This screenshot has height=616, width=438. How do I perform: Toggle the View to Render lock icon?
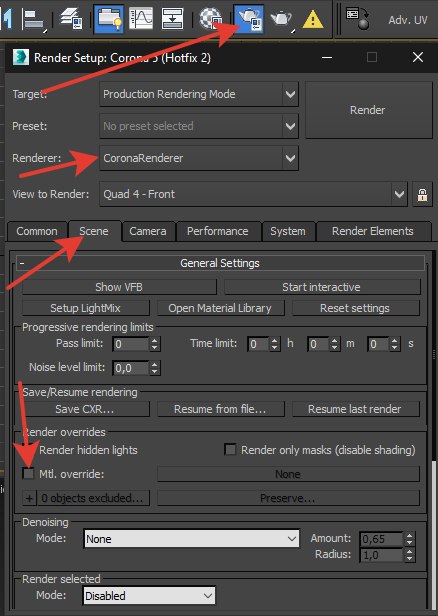tap(422, 194)
